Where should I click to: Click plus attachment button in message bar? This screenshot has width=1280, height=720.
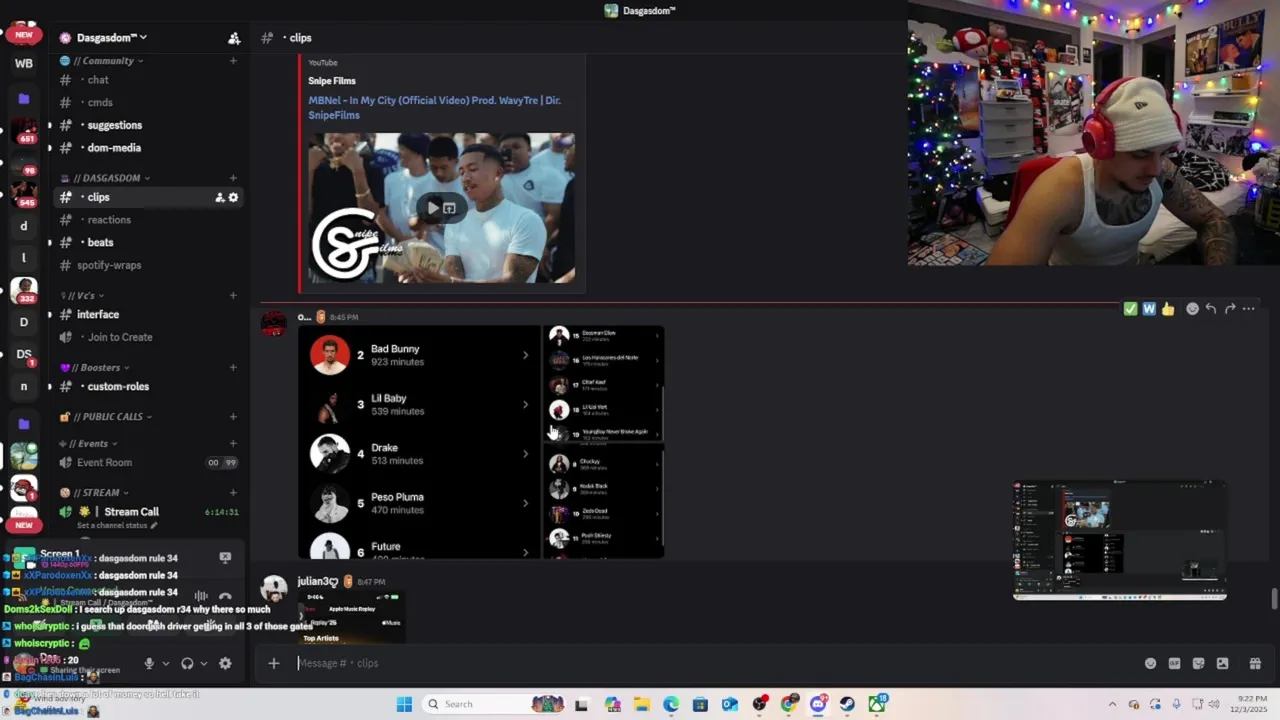click(x=273, y=663)
